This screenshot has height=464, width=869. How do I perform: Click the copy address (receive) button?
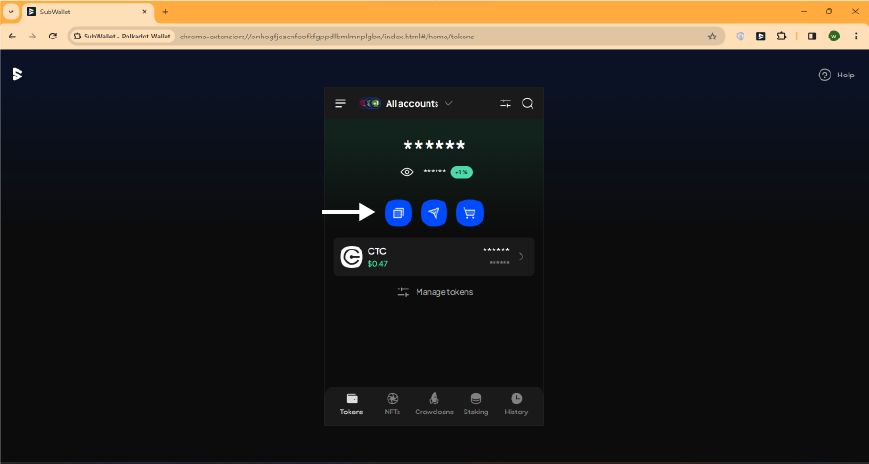(x=398, y=213)
